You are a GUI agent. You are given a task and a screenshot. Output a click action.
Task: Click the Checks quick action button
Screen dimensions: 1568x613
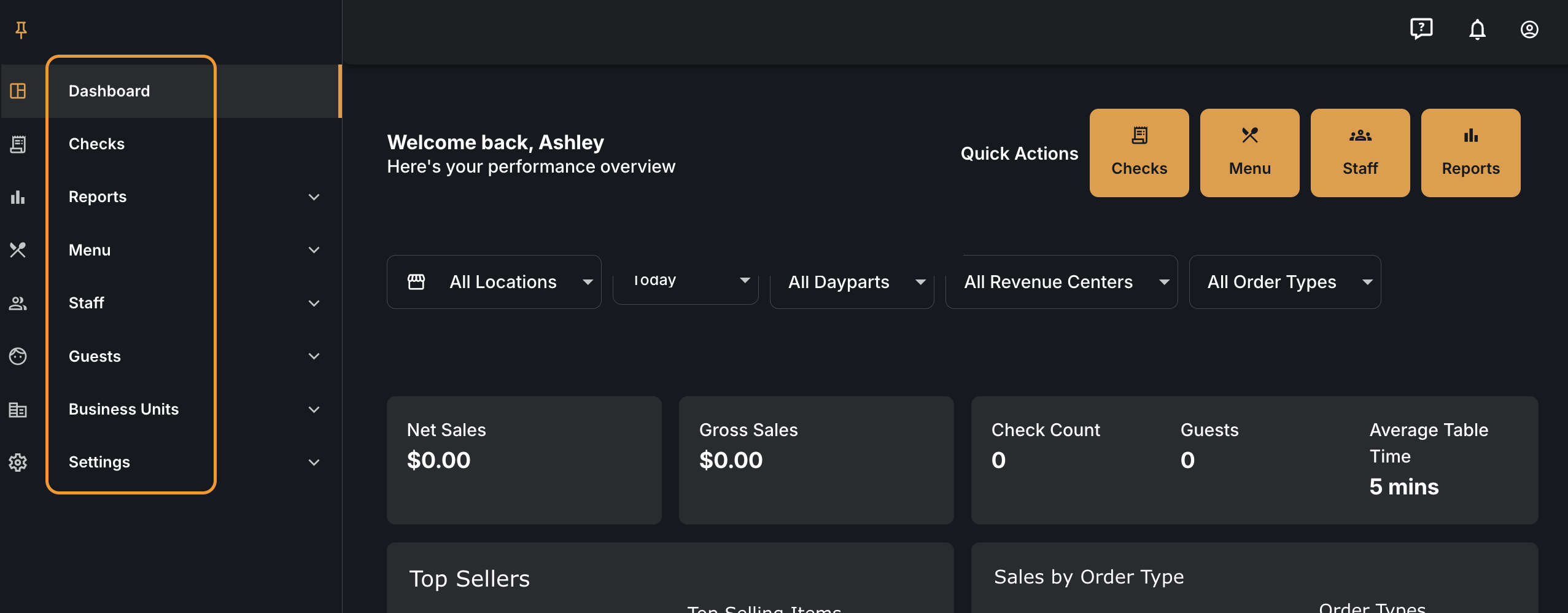coord(1139,153)
